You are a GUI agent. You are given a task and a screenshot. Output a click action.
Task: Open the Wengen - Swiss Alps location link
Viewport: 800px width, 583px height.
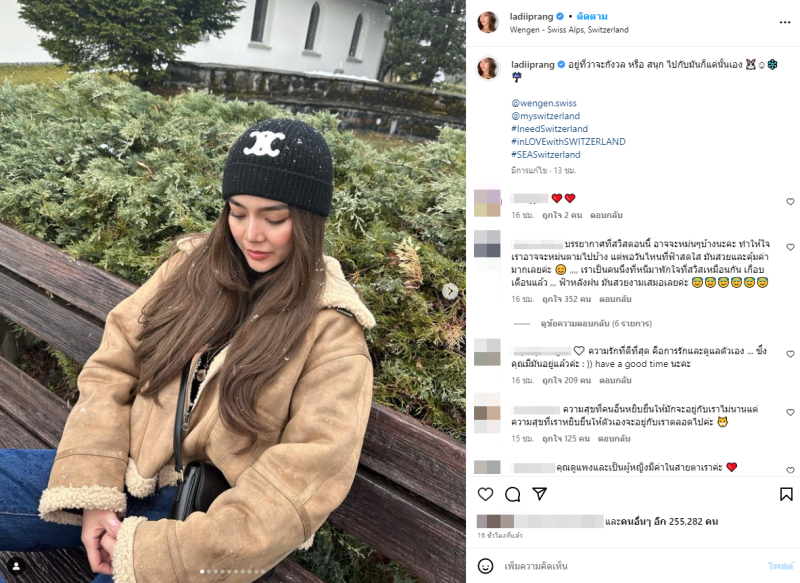[x=569, y=30]
